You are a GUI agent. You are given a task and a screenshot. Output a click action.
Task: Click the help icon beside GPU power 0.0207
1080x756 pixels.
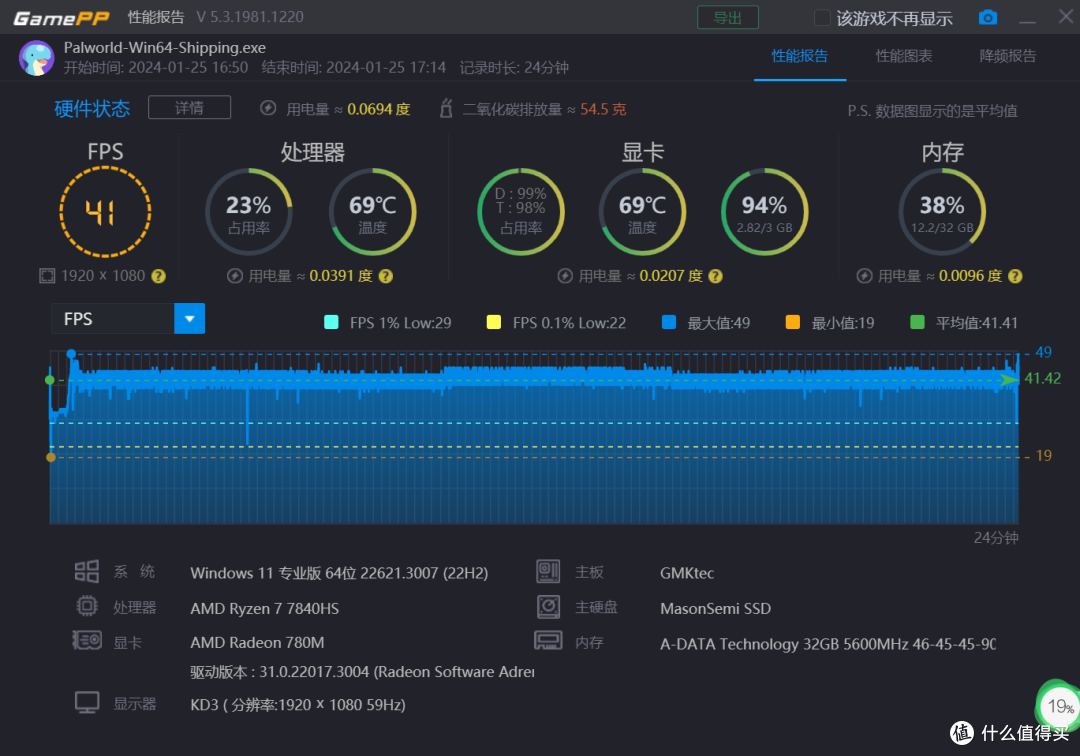coord(716,276)
